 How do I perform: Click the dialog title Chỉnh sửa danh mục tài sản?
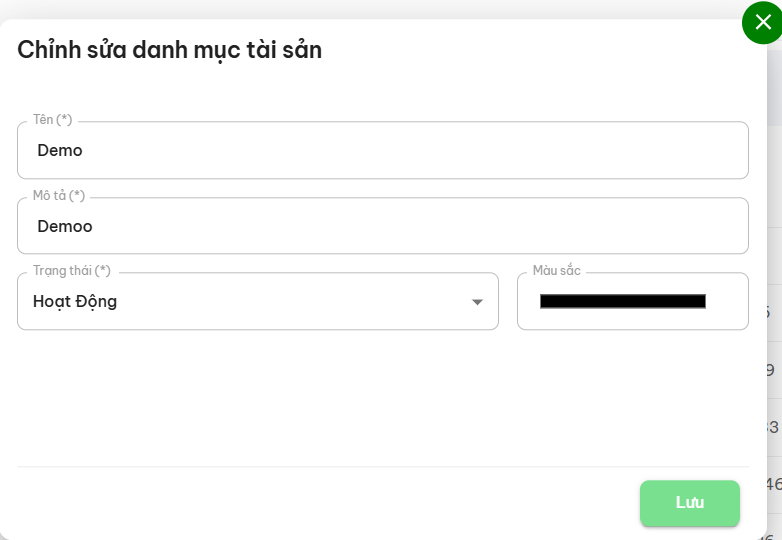[x=169, y=49]
